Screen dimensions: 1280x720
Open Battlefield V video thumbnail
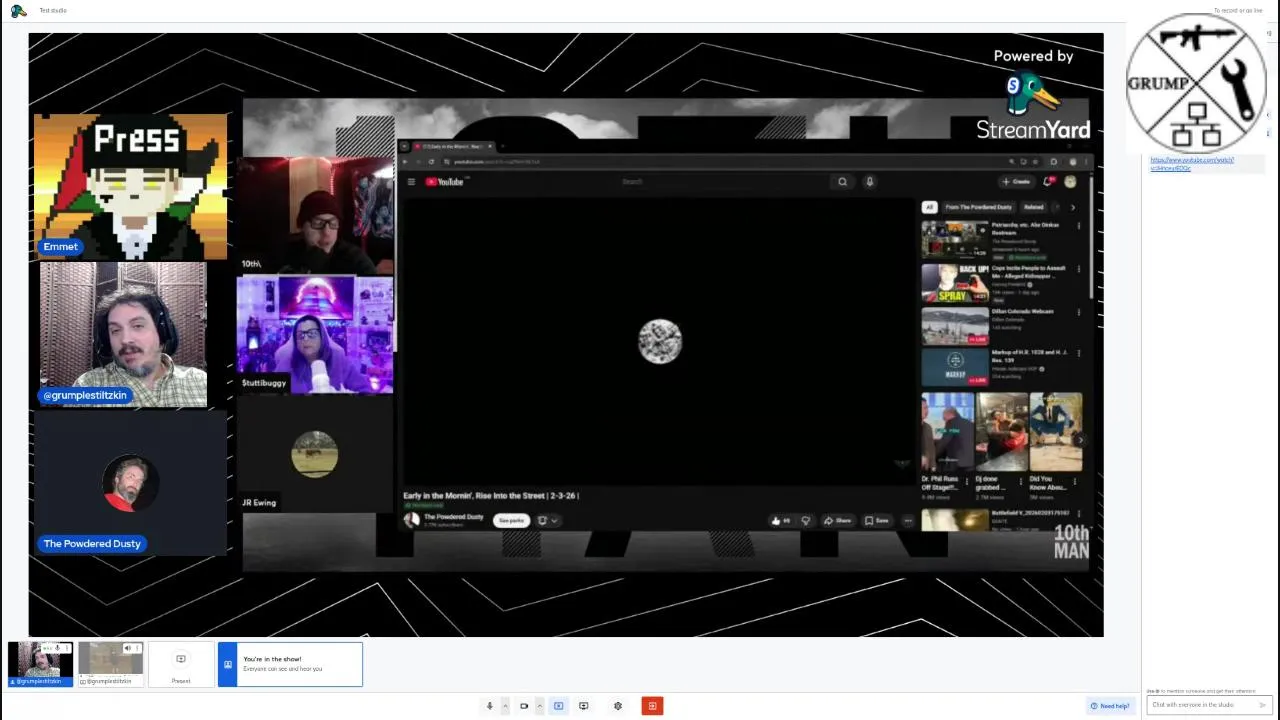click(x=955, y=520)
